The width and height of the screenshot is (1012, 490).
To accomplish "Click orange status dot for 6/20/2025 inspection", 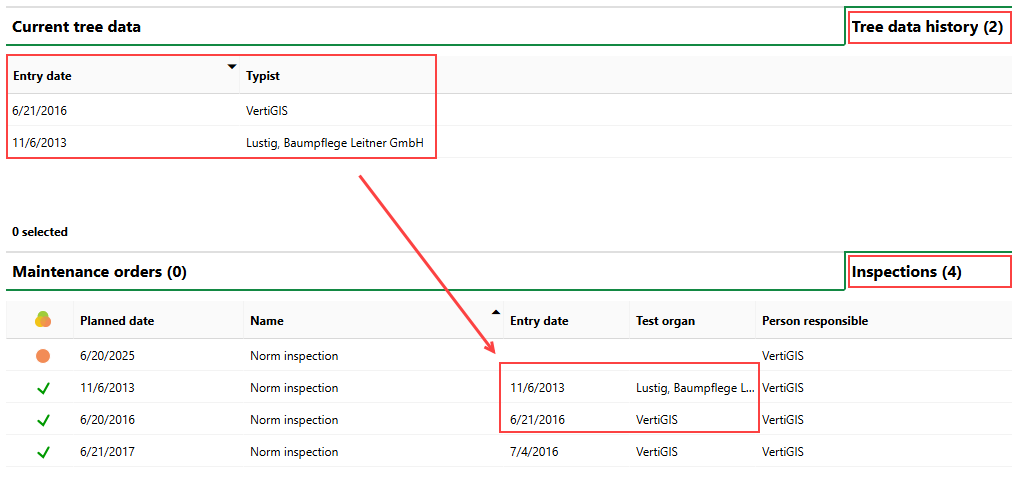I will click(x=42, y=356).
